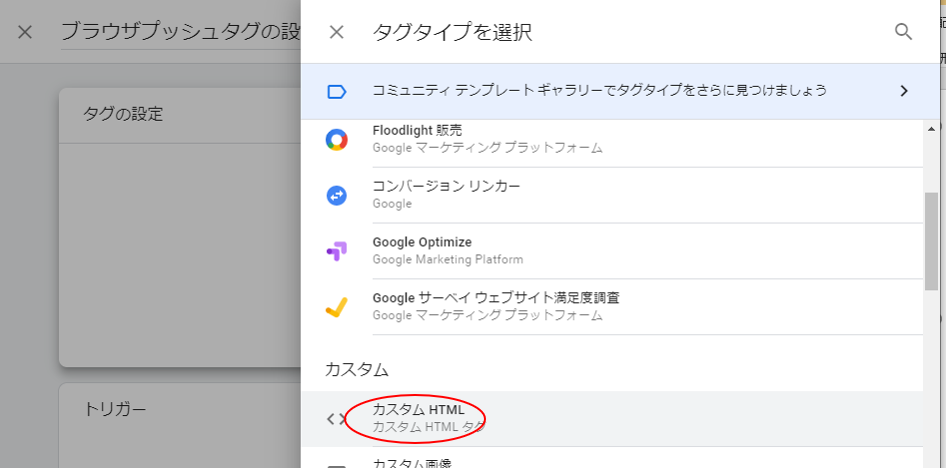946x468 pixels.
Task: Click the blue tag icon in gallery banner
Action: point(336,92)
